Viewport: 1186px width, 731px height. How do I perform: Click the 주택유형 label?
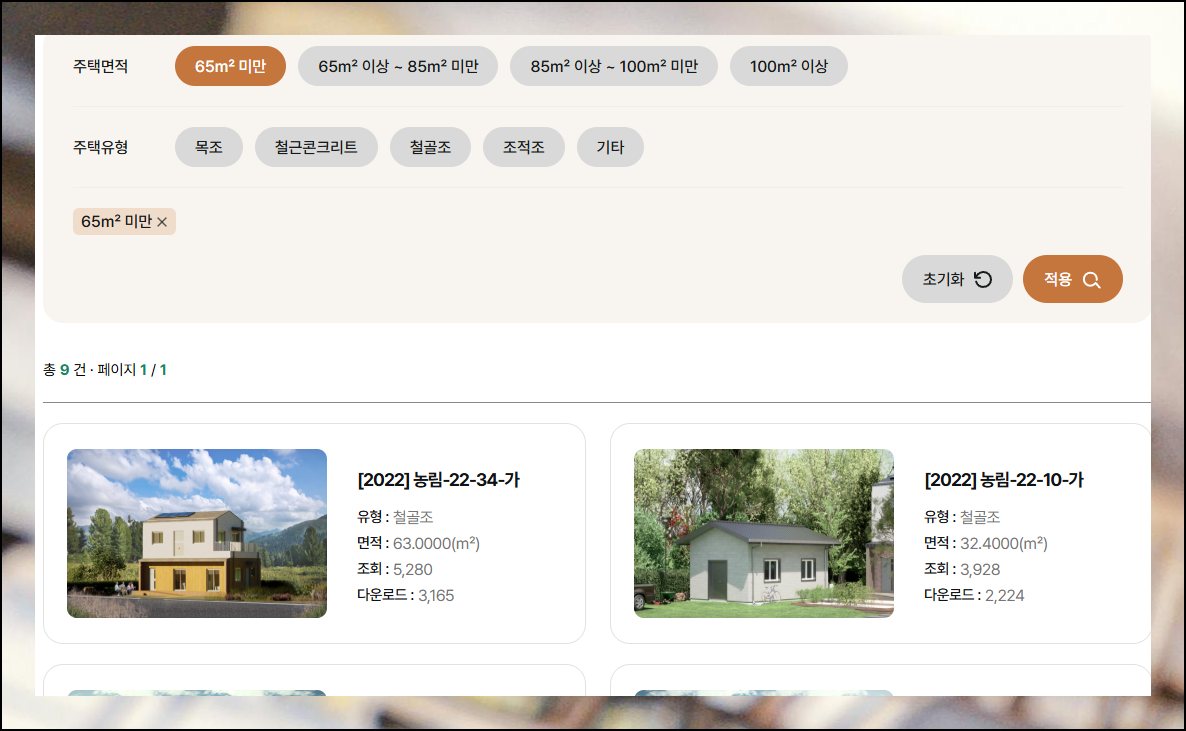101,147
